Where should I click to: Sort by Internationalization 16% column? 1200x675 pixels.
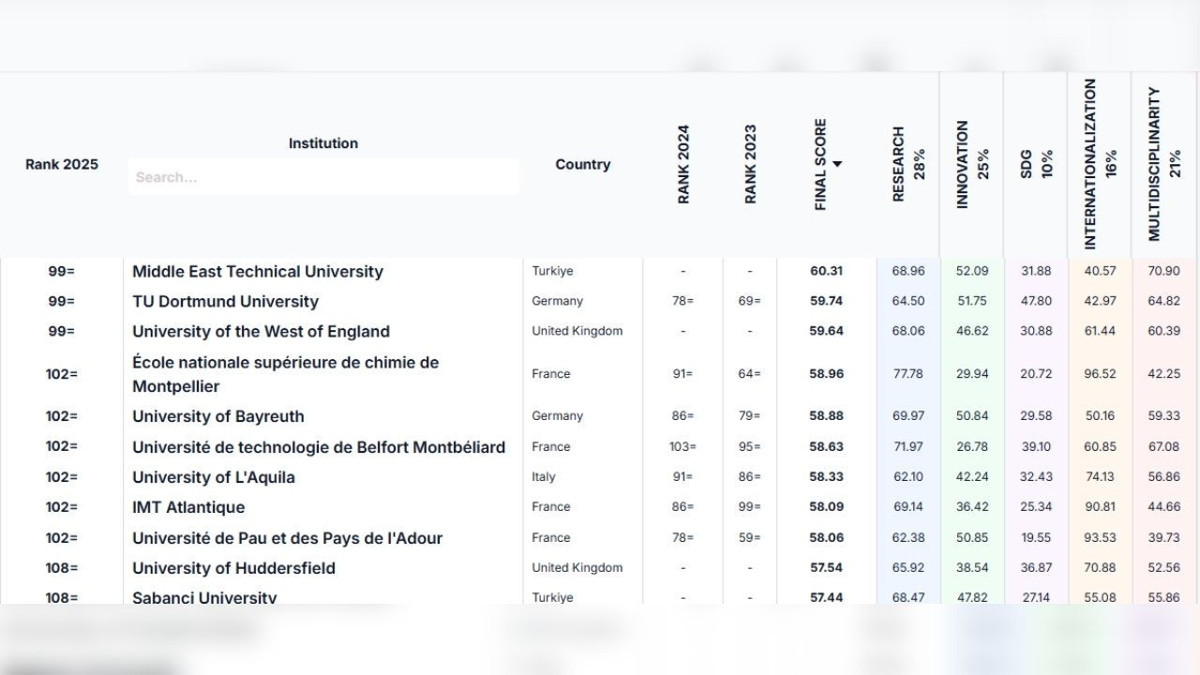(x=1099, y=164)
